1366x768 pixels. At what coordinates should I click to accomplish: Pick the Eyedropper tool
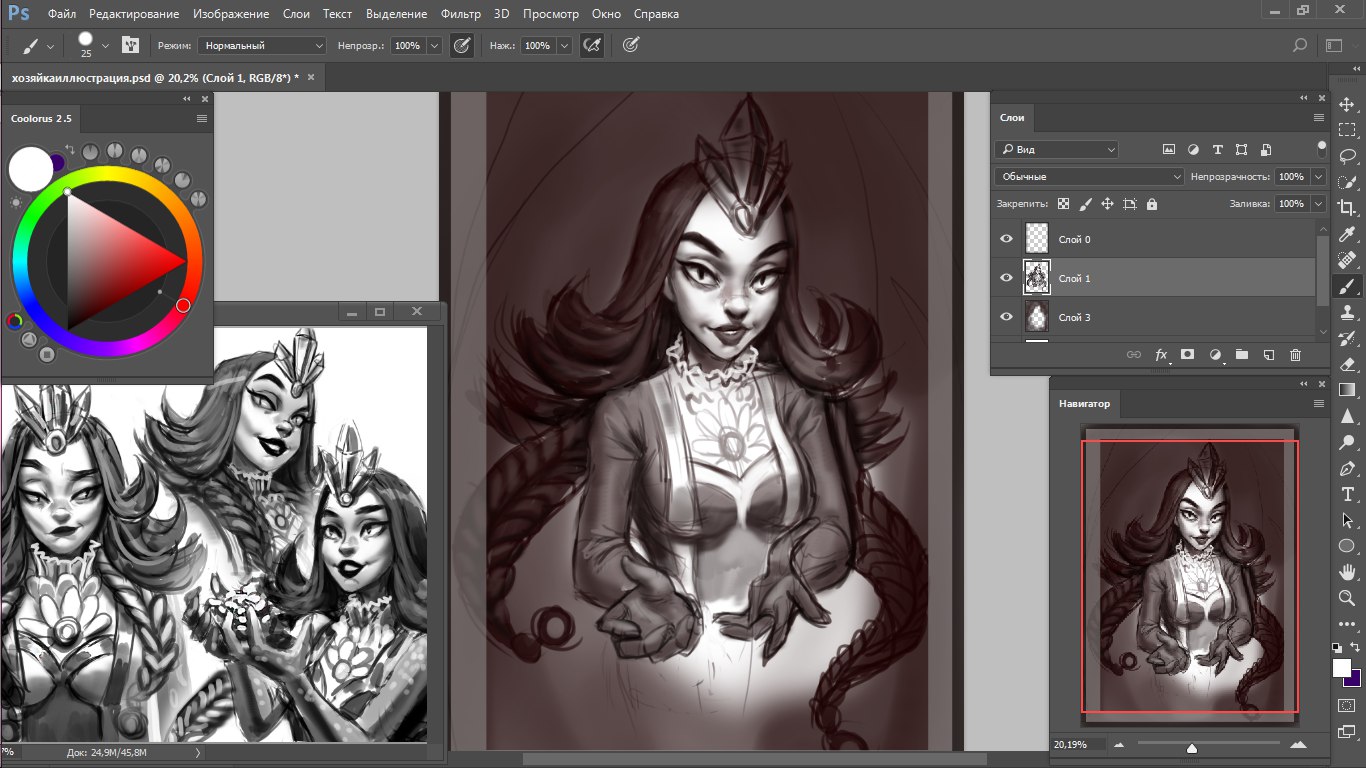click(1347, 234)
